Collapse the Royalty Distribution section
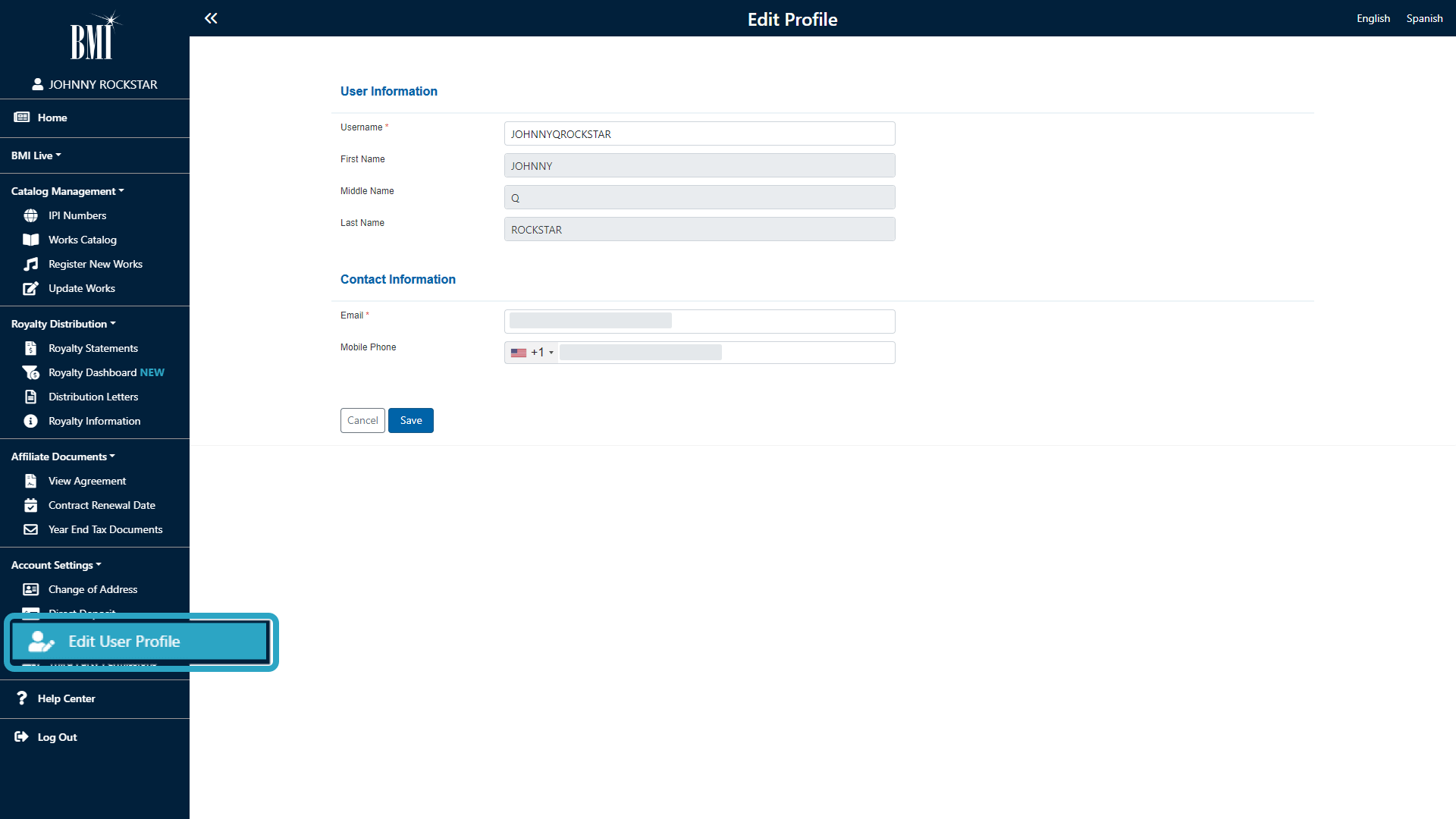 click(x=63, y=324)
